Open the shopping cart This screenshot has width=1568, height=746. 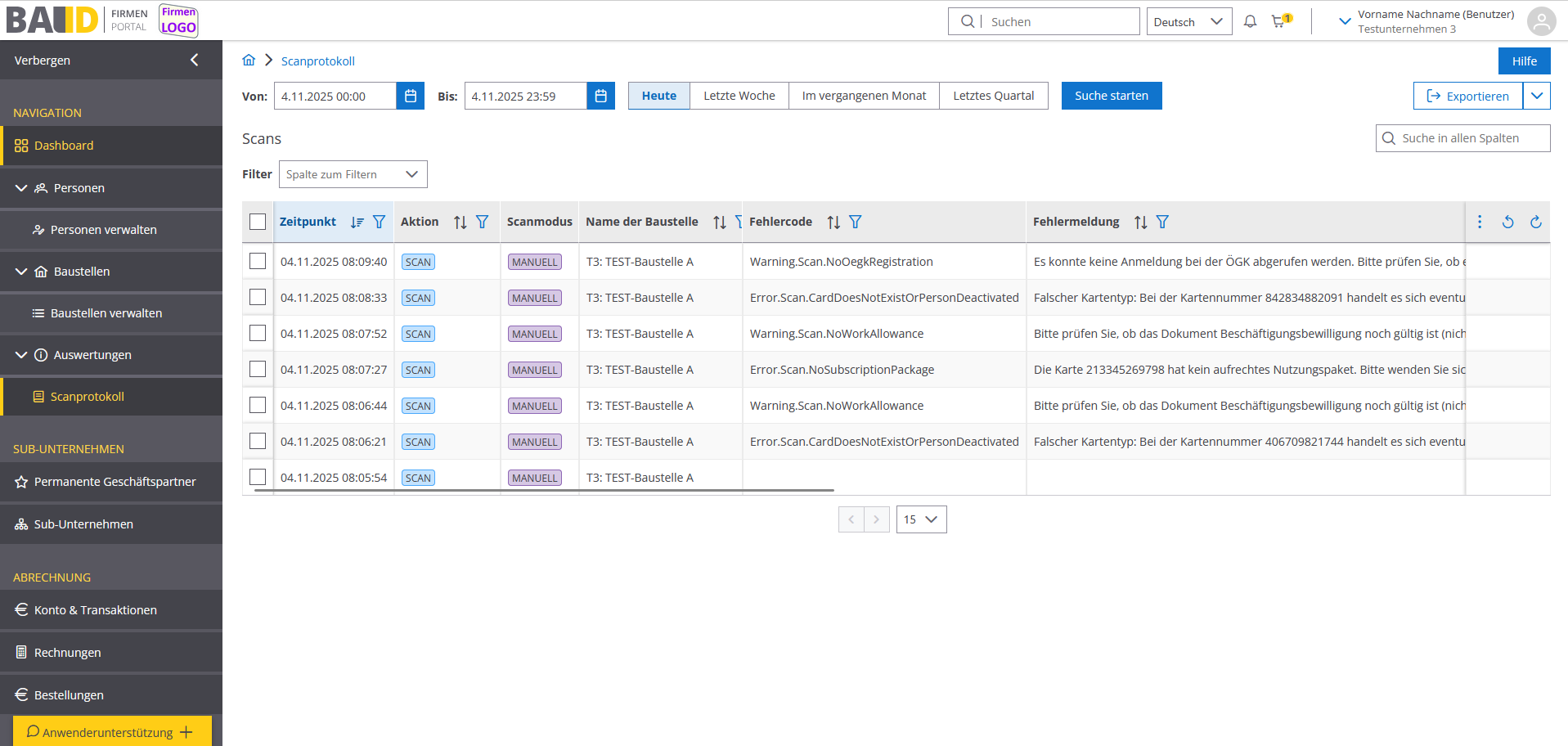[1279, 22]
